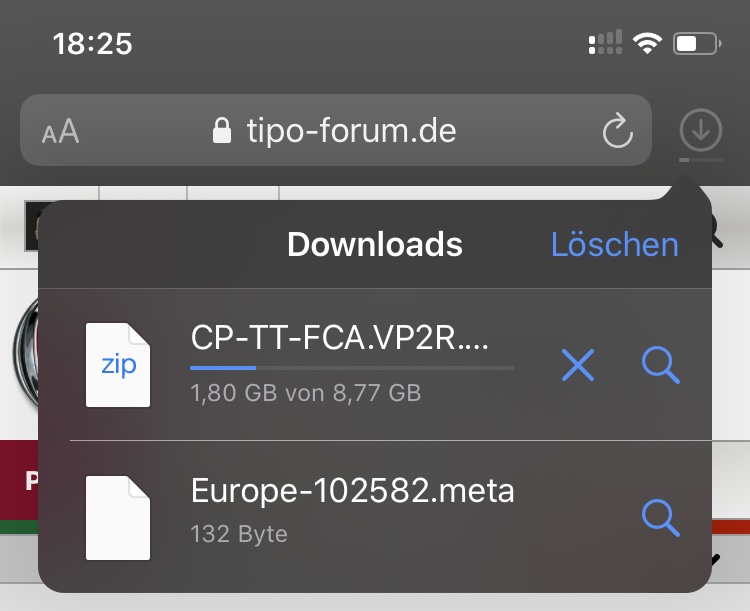Open the CP-TT-FCA.VP2R zip download entry

pos(339,340)
